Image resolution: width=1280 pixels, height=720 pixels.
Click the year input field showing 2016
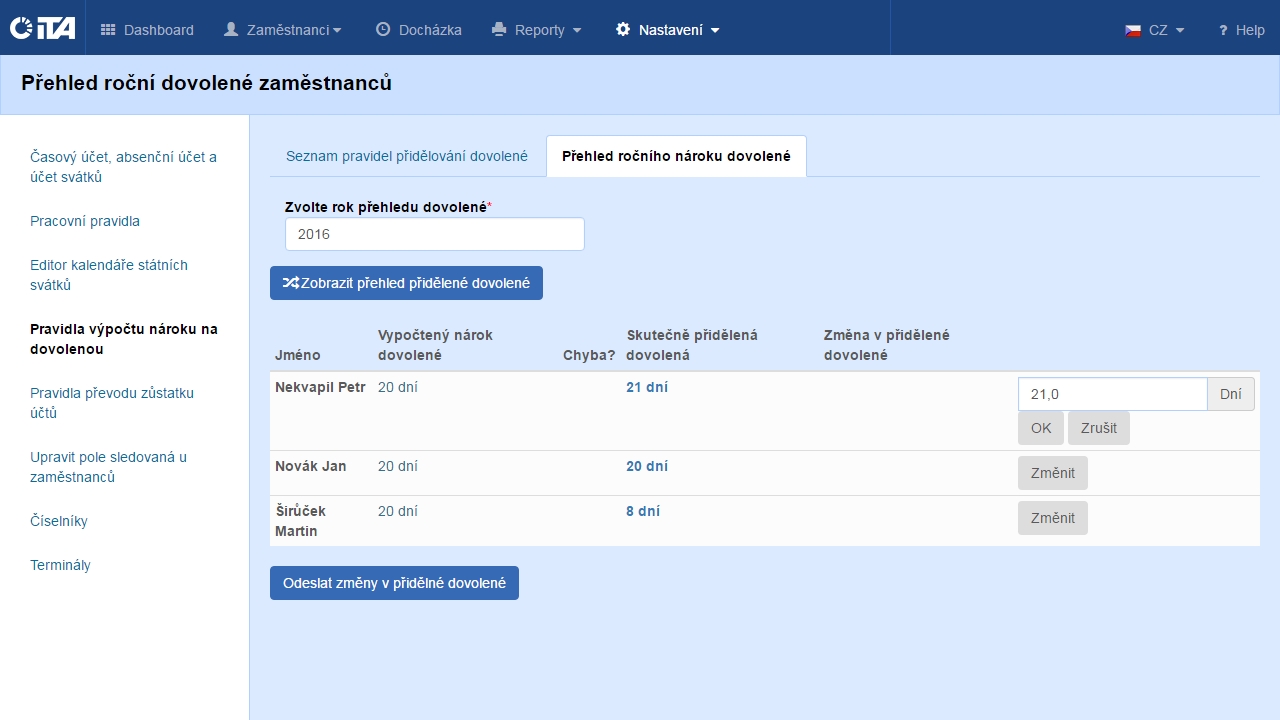pyautogui.click(x=434, y=234)
